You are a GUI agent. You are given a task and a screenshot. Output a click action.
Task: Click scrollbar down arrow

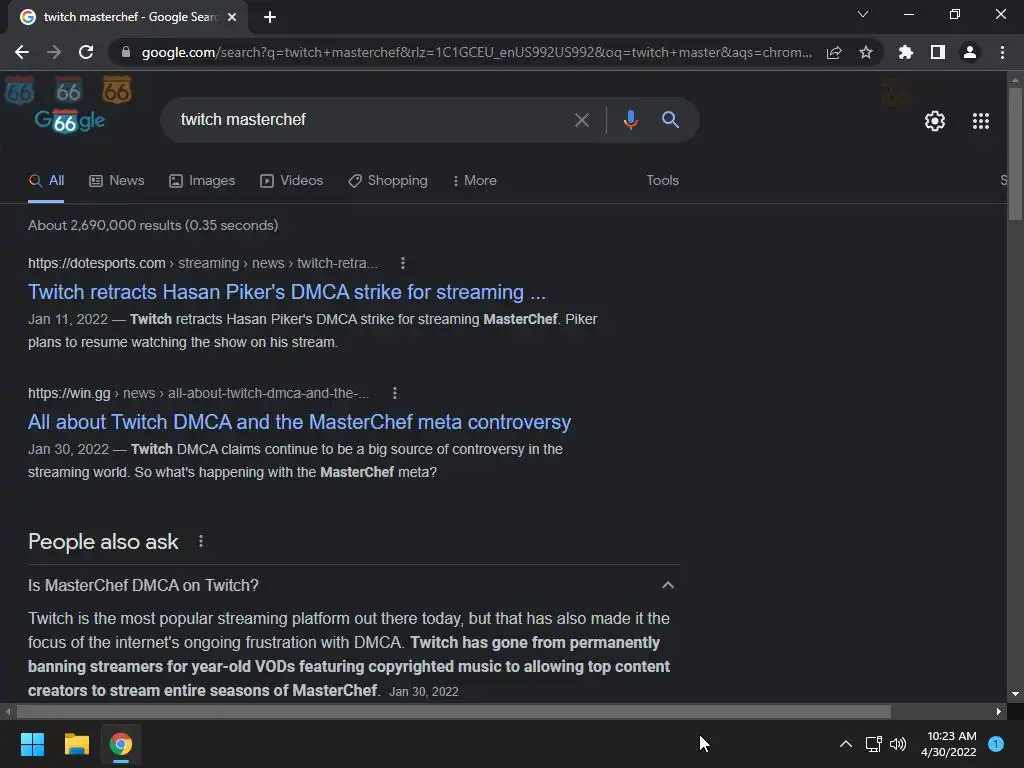tap(1015, 694)
